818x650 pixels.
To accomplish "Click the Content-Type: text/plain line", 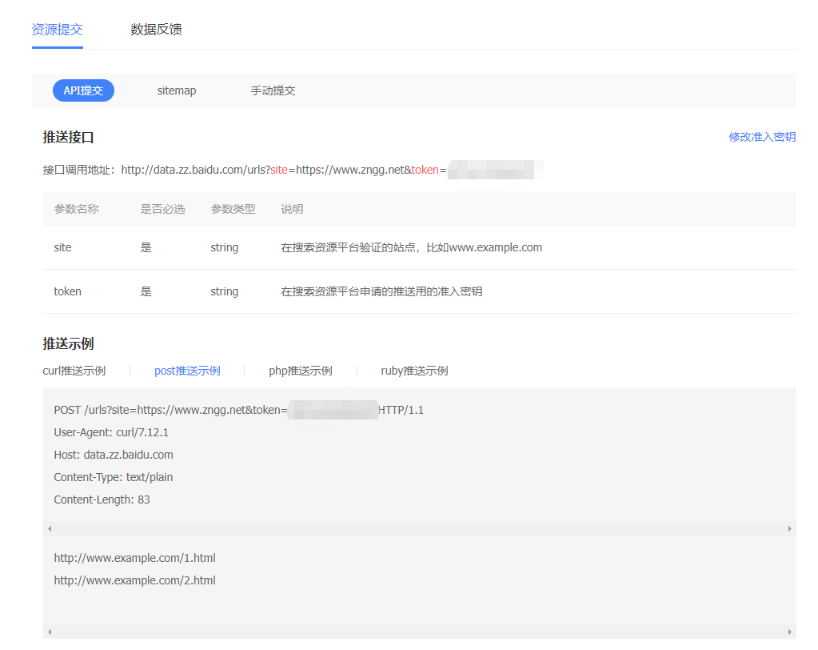I will click(x=113, y=477).
